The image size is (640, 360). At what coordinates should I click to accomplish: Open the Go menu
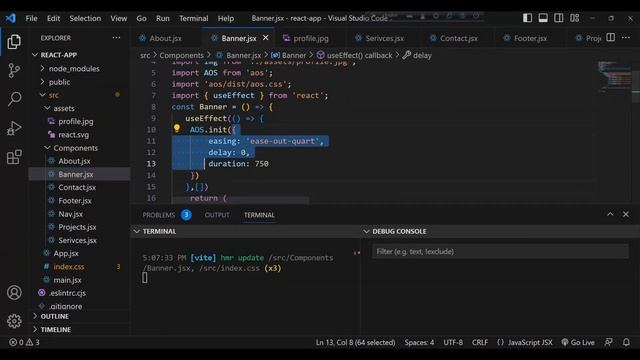click(141, 18)
